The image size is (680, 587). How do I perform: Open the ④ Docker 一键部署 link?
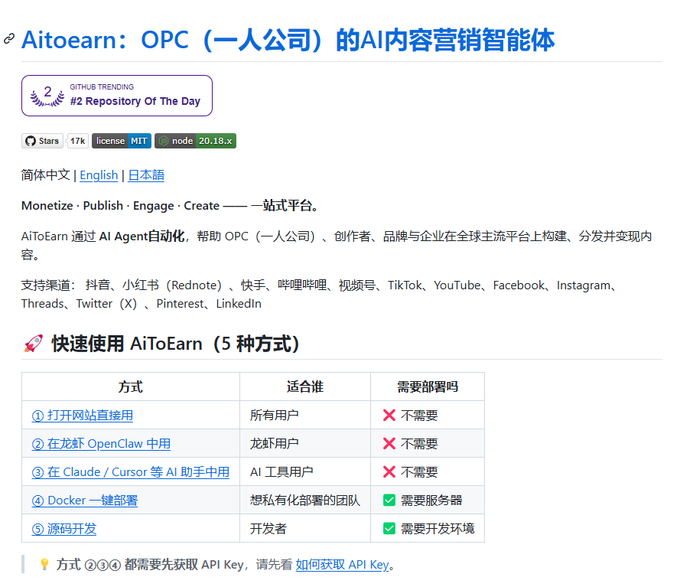pos(85,500)
